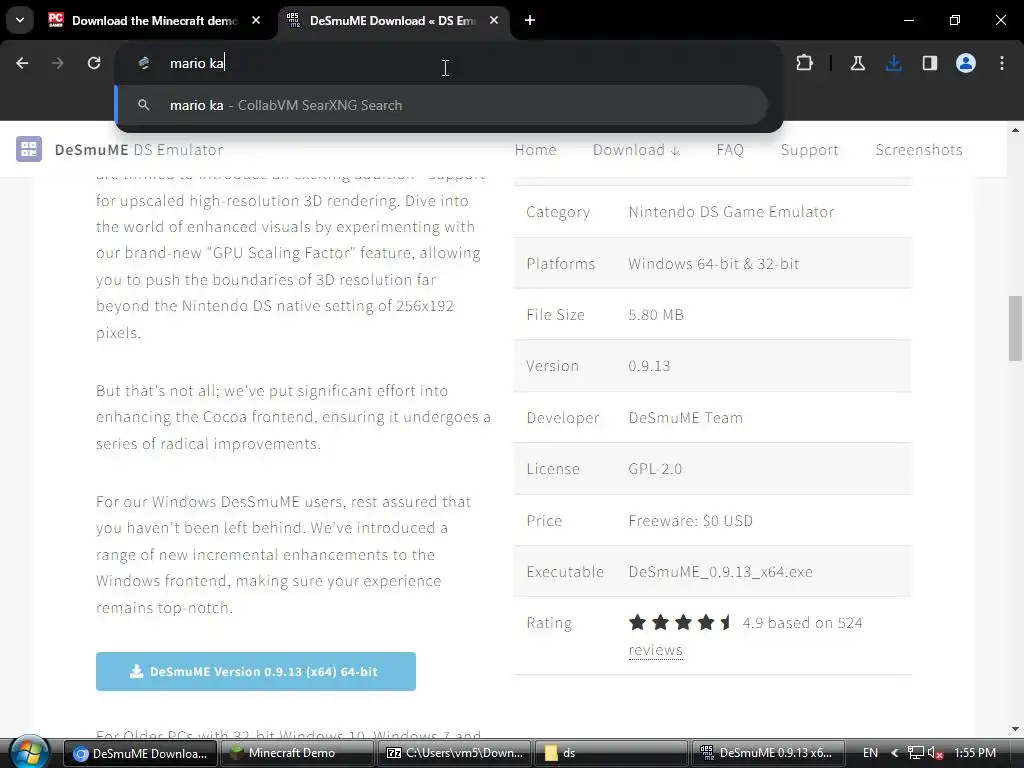Close the DeSmuME Download tab

point(494,20)
